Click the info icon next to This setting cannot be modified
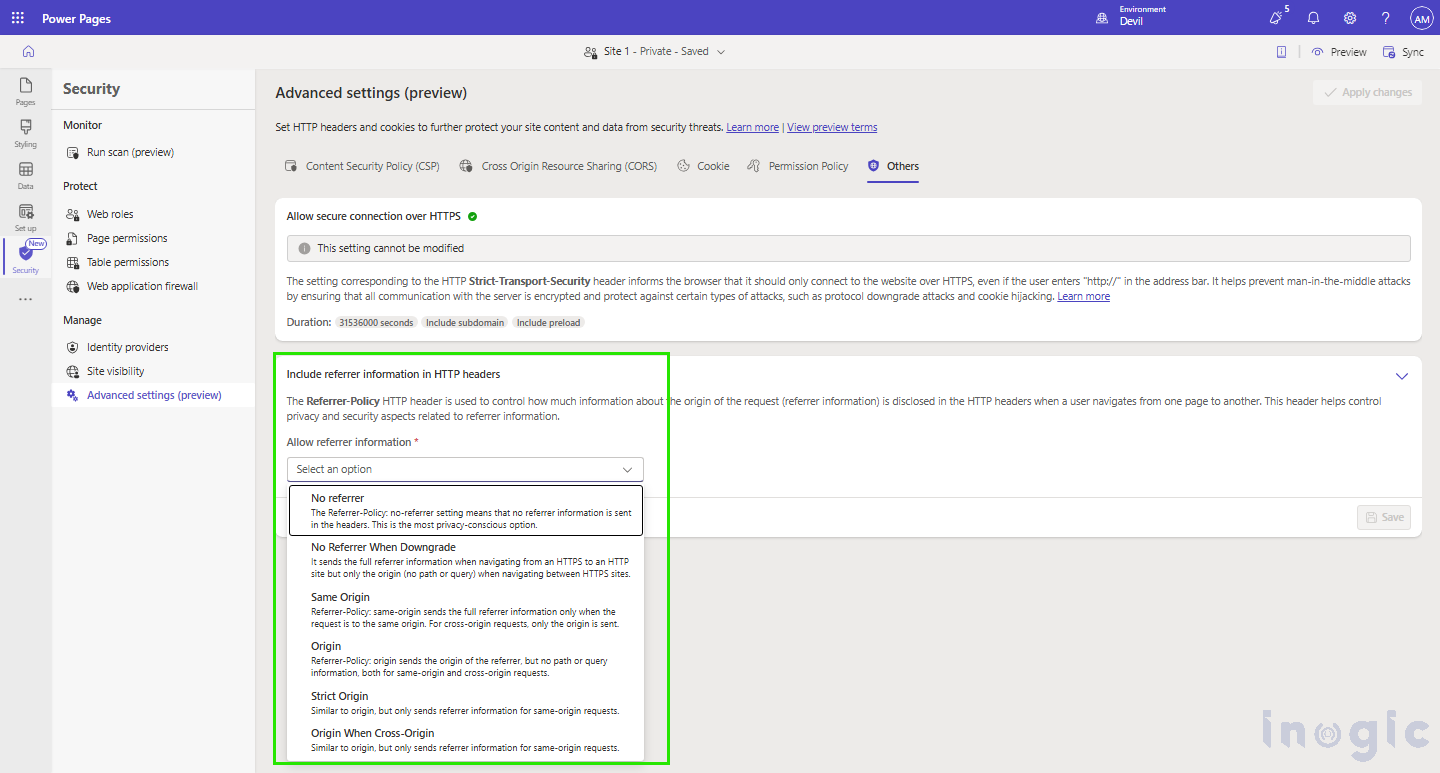Screen dimensions: 1440x773 [x=304, y=248]
